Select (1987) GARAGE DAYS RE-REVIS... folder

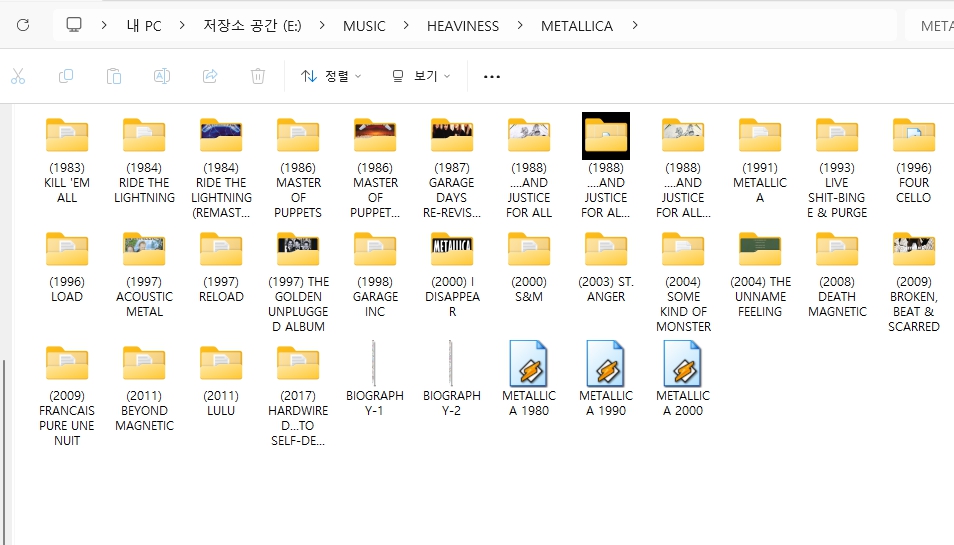pos(452,168)
